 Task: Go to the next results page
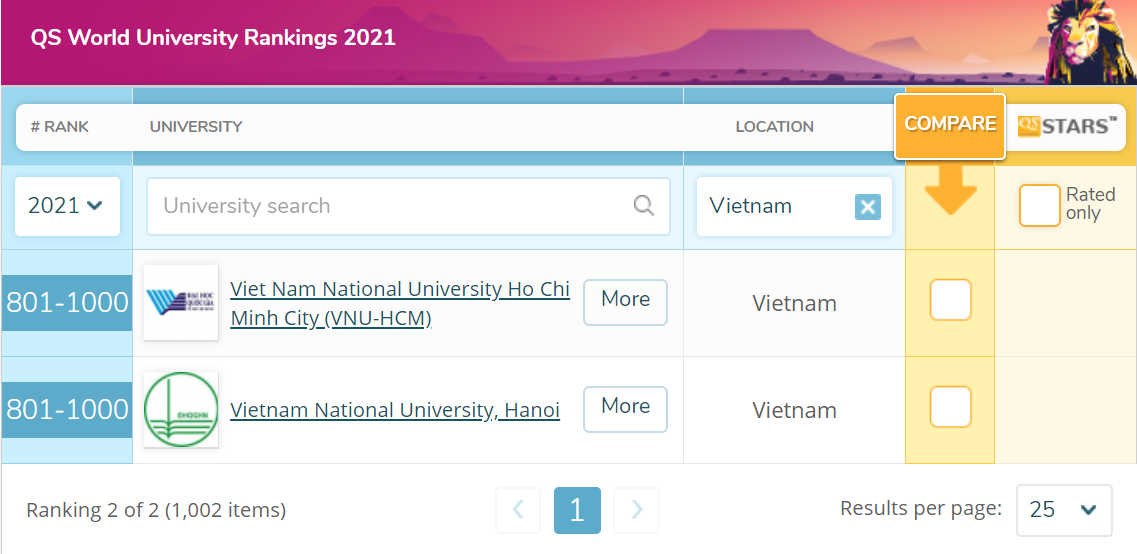tap(636, 510)
